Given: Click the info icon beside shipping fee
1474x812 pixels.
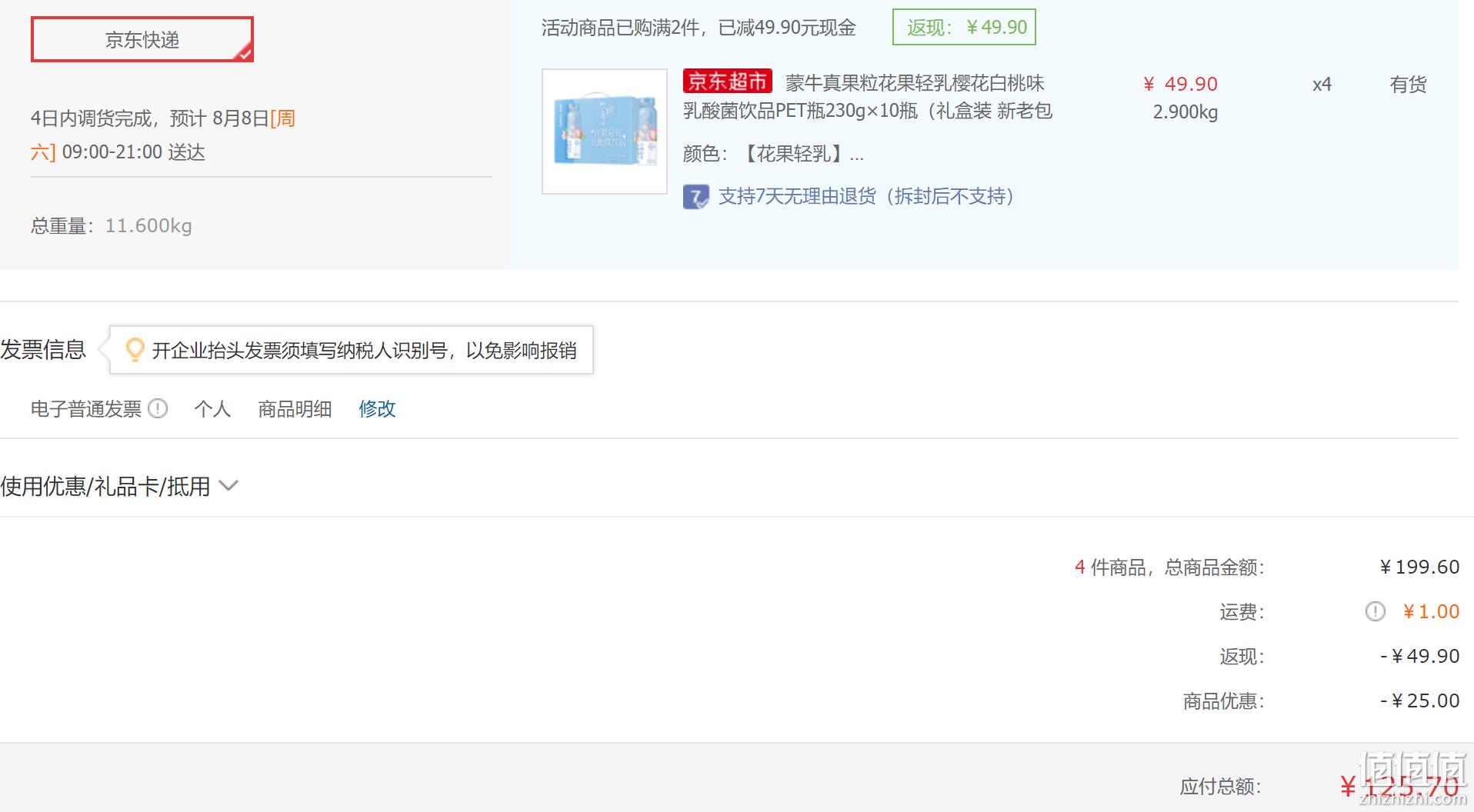Looking at the screenshot, I should 1375,611.
